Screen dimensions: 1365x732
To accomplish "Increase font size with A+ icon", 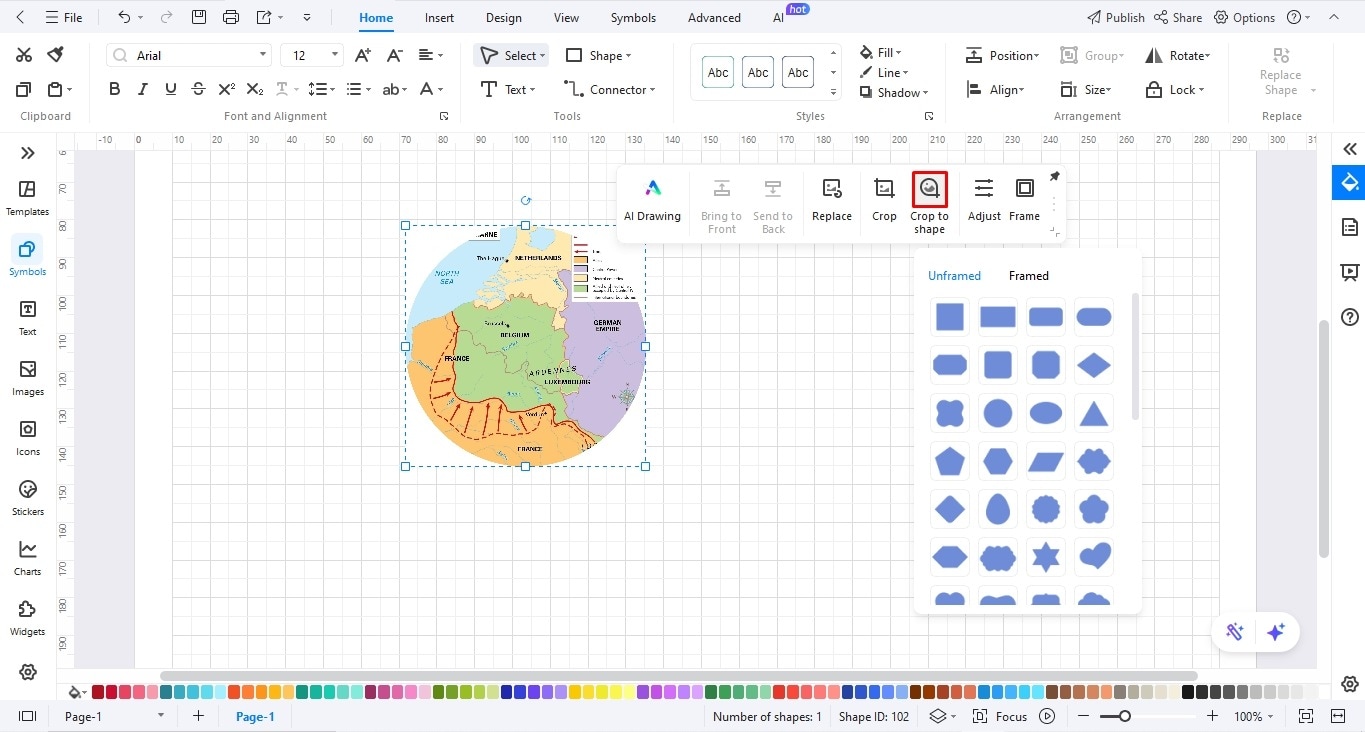I will pyautogui.click(x=364, y=55).
